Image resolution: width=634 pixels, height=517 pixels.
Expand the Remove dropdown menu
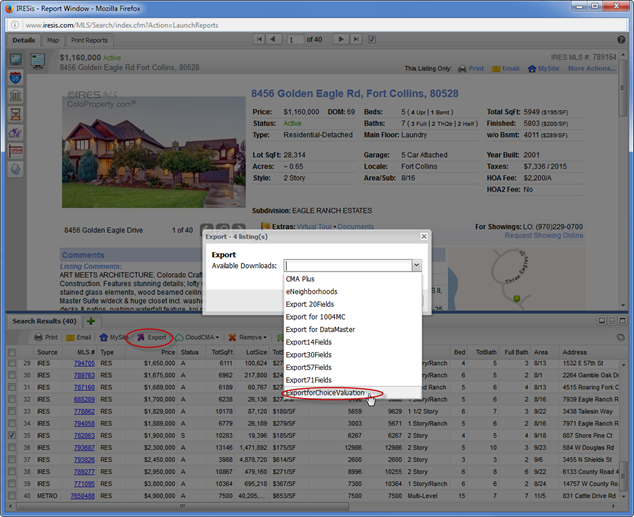247,337
